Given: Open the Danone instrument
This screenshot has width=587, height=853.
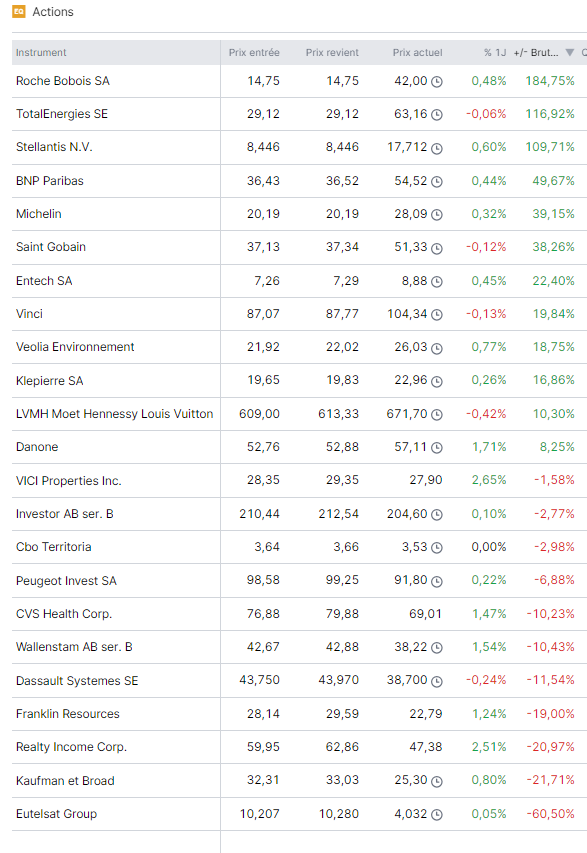Looking at the screenshot, I should click(37, 448).
